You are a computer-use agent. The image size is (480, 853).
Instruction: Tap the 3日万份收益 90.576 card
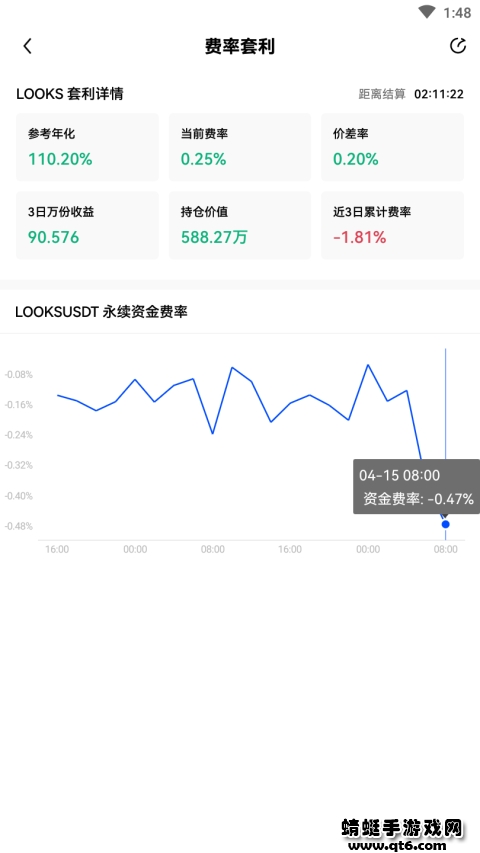pos(87,225)
